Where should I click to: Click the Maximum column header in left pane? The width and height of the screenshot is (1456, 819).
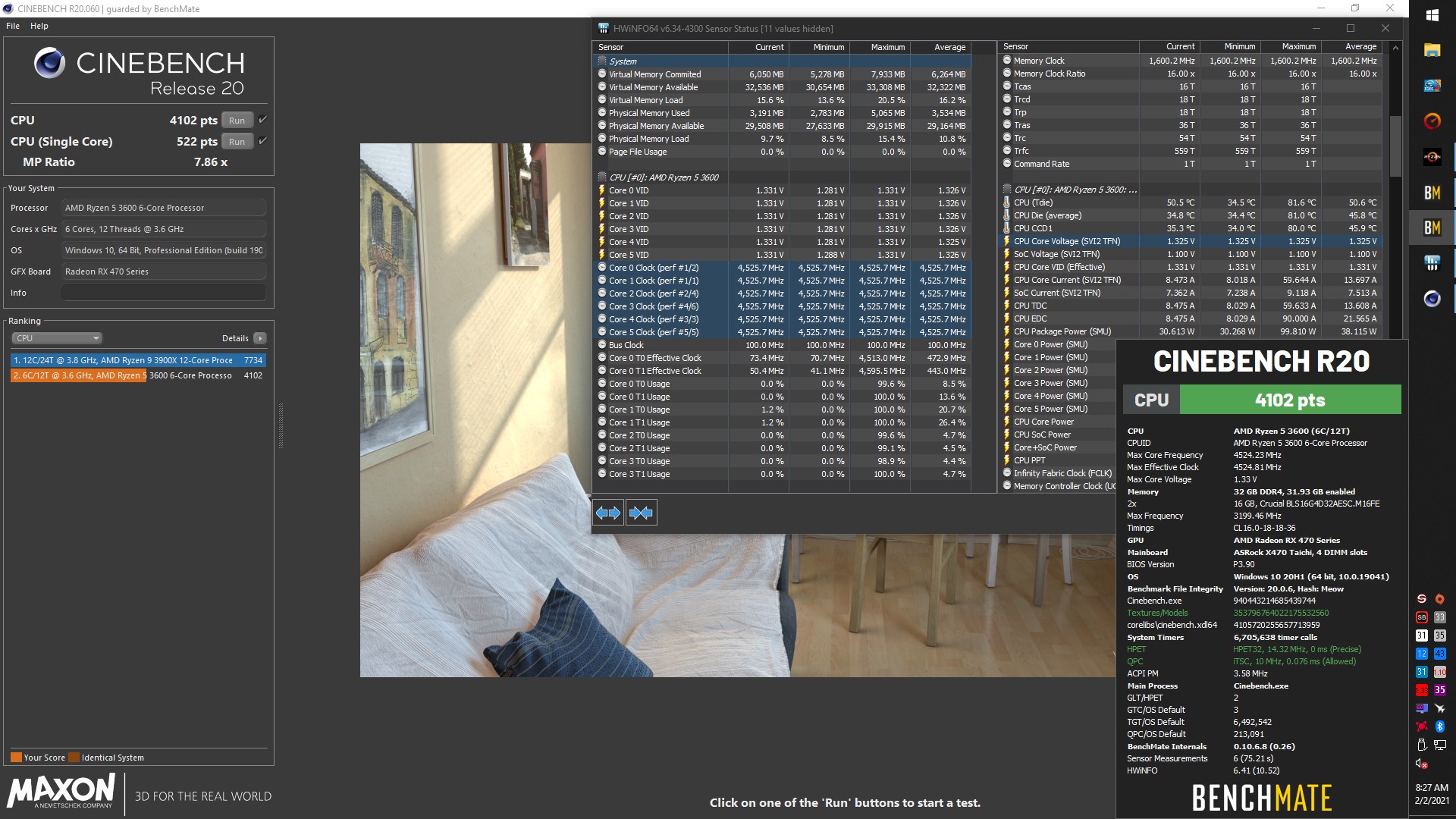point(880,47)
